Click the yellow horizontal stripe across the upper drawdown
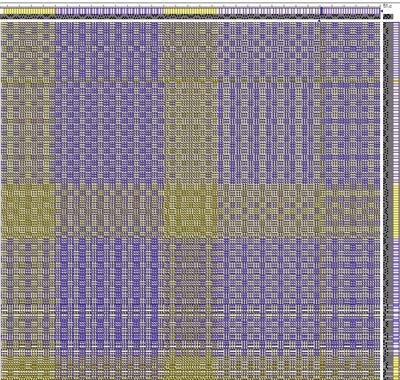Image resolution: width=400 pixels, height=380 pixels. [190, 81]
